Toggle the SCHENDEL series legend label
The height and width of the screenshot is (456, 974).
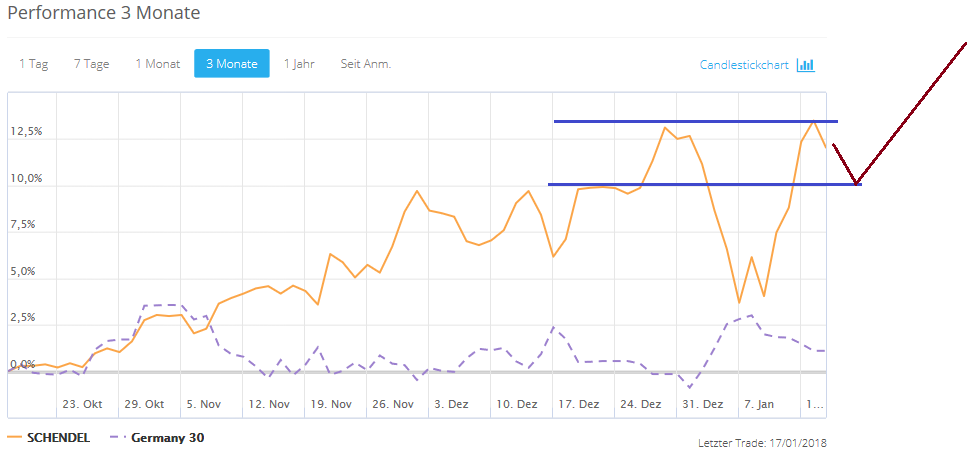58,438
